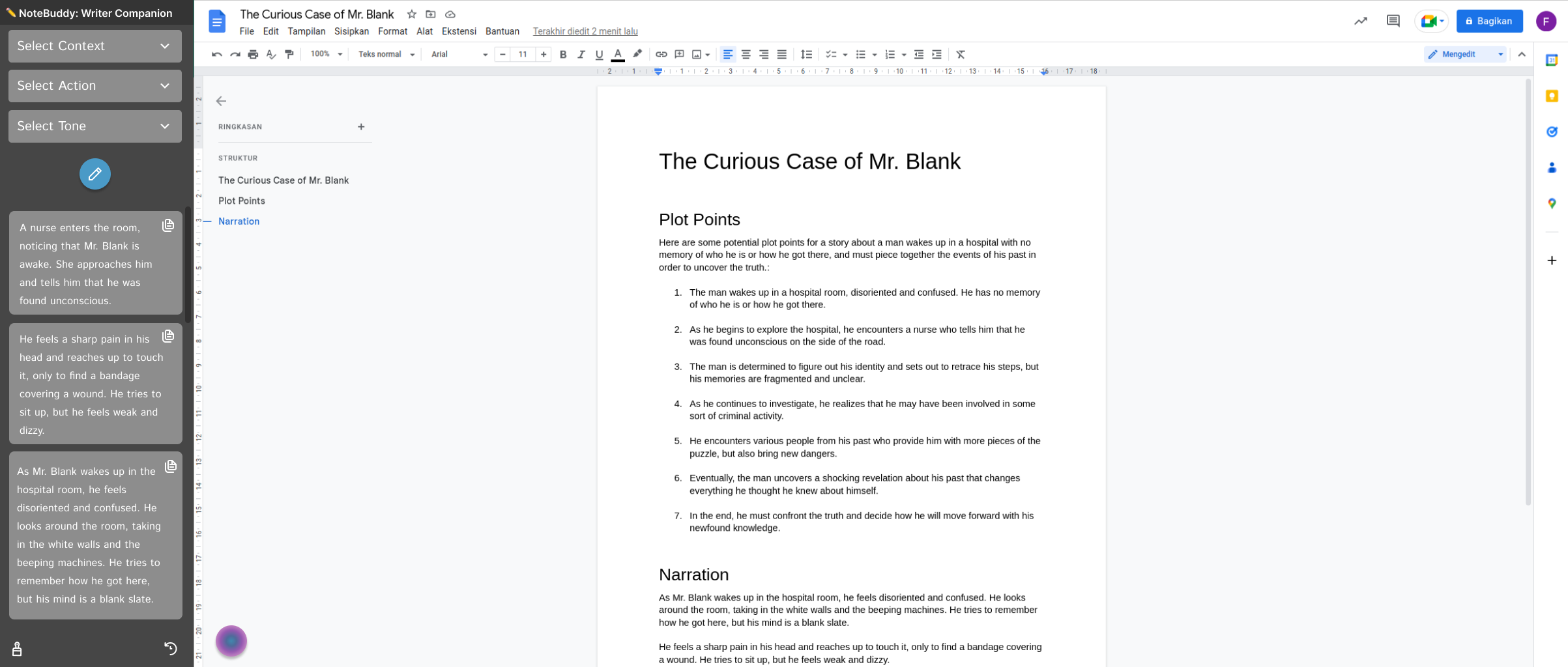The image size is (1568, 667).
Task: Open the text color picker
Action: [618, 55]
